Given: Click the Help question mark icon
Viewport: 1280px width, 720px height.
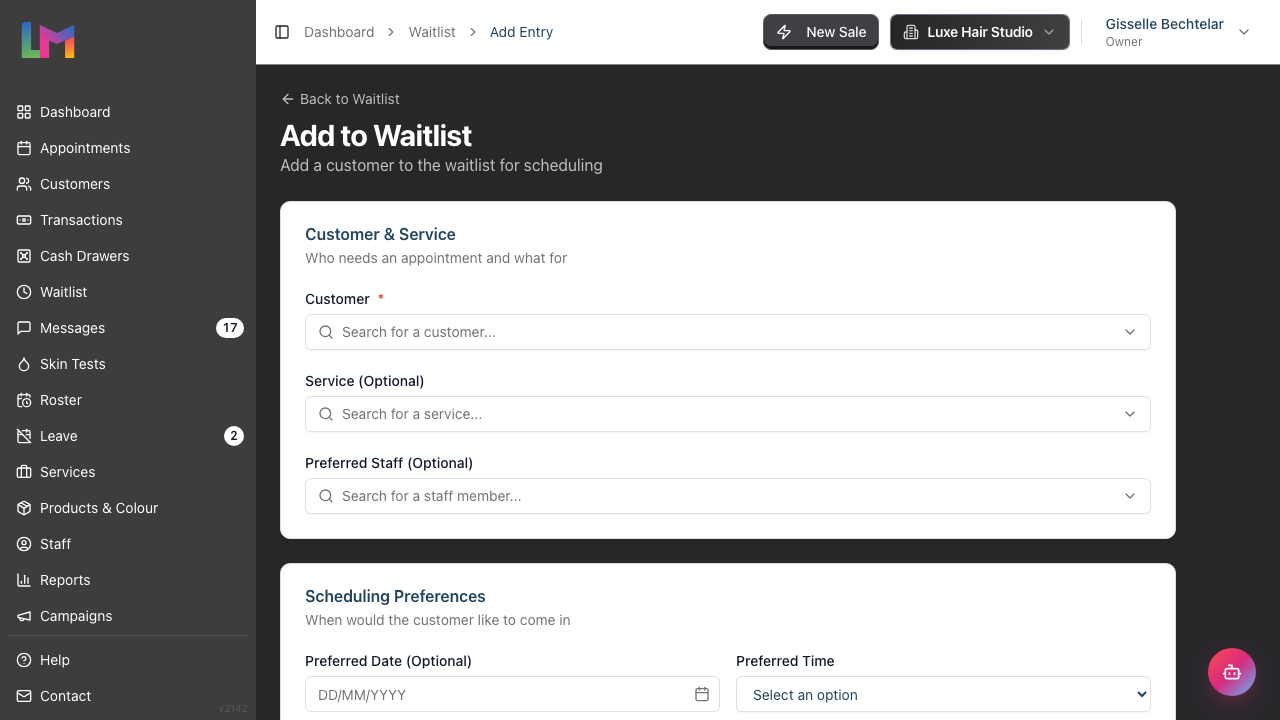Looking at the screenshot, I should click(x=24, y=660).
